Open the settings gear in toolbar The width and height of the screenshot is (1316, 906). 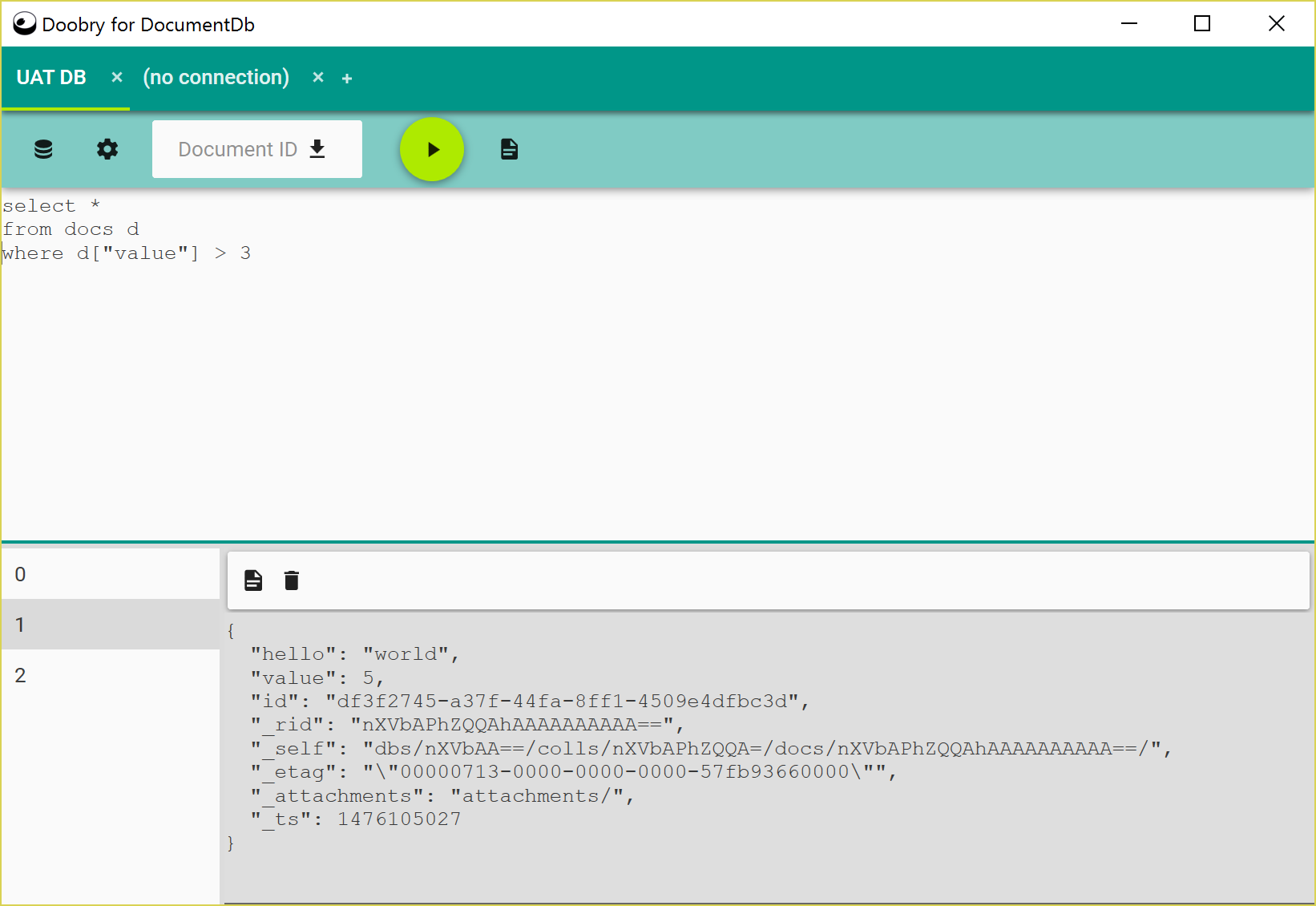coord(107,149)
